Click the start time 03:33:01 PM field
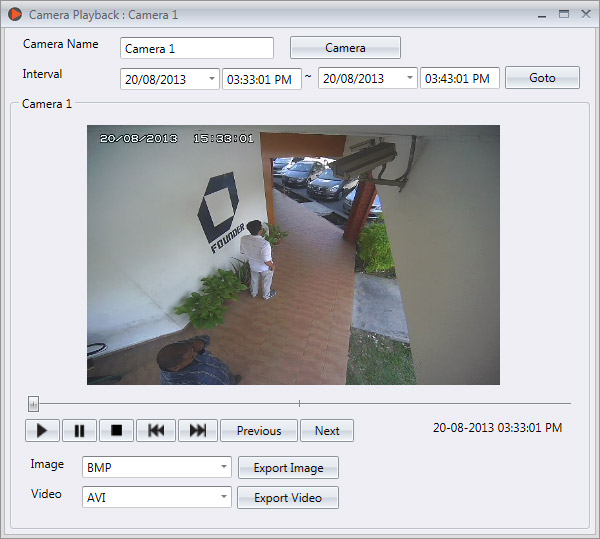Image resolution: width=600 pixels, height=539 pixels. pyautogui.click(x=262, y=79)
